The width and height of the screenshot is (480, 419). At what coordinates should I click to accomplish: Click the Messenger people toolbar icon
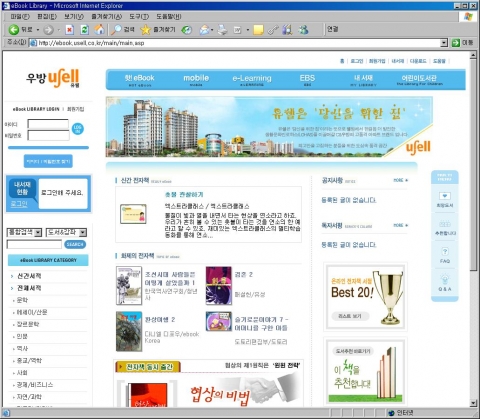point(303,30)
